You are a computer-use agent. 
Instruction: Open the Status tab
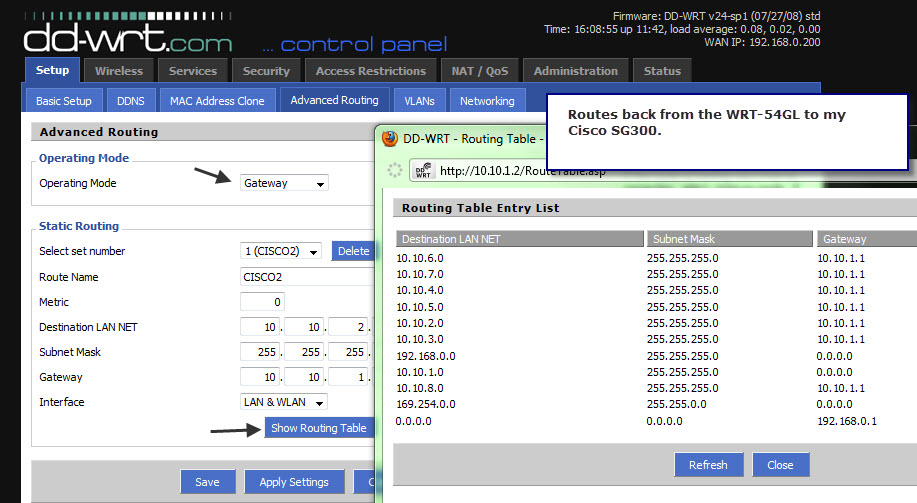[662, 71]
